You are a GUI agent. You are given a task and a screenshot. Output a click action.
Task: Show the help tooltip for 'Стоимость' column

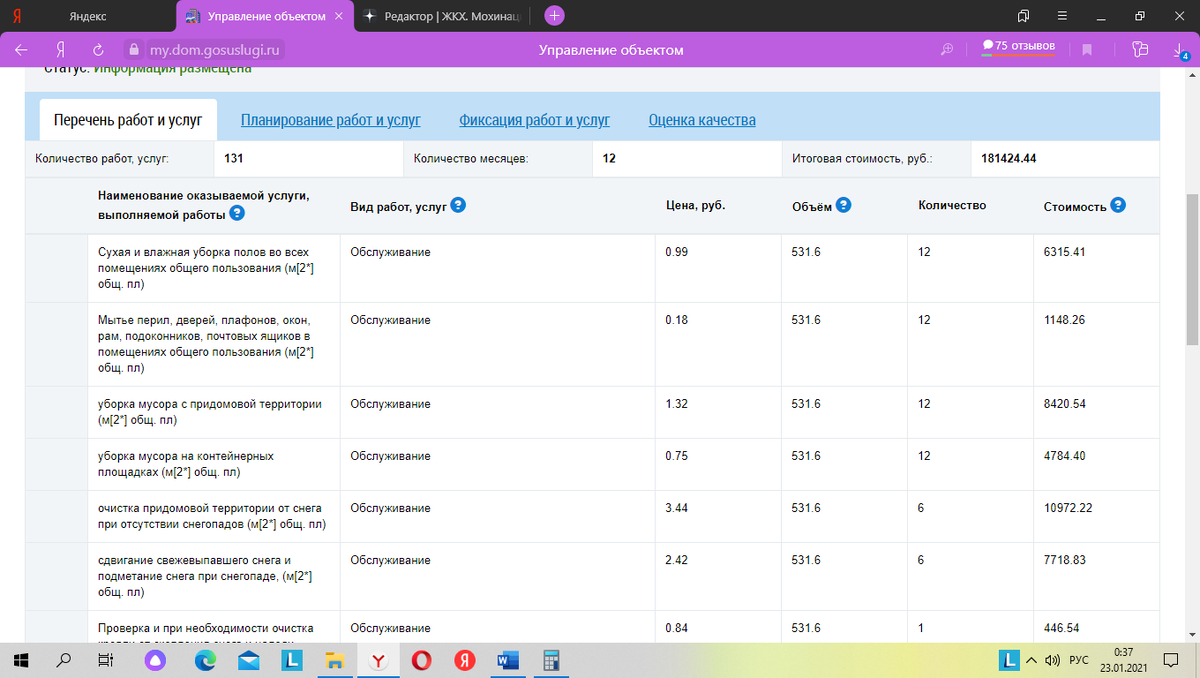[x=1118, y=205]
